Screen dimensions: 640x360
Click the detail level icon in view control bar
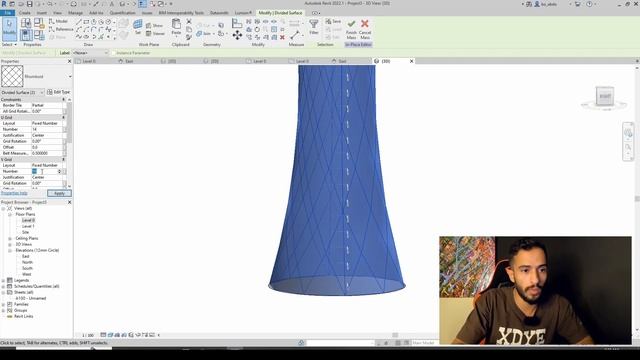click(103, 335)
